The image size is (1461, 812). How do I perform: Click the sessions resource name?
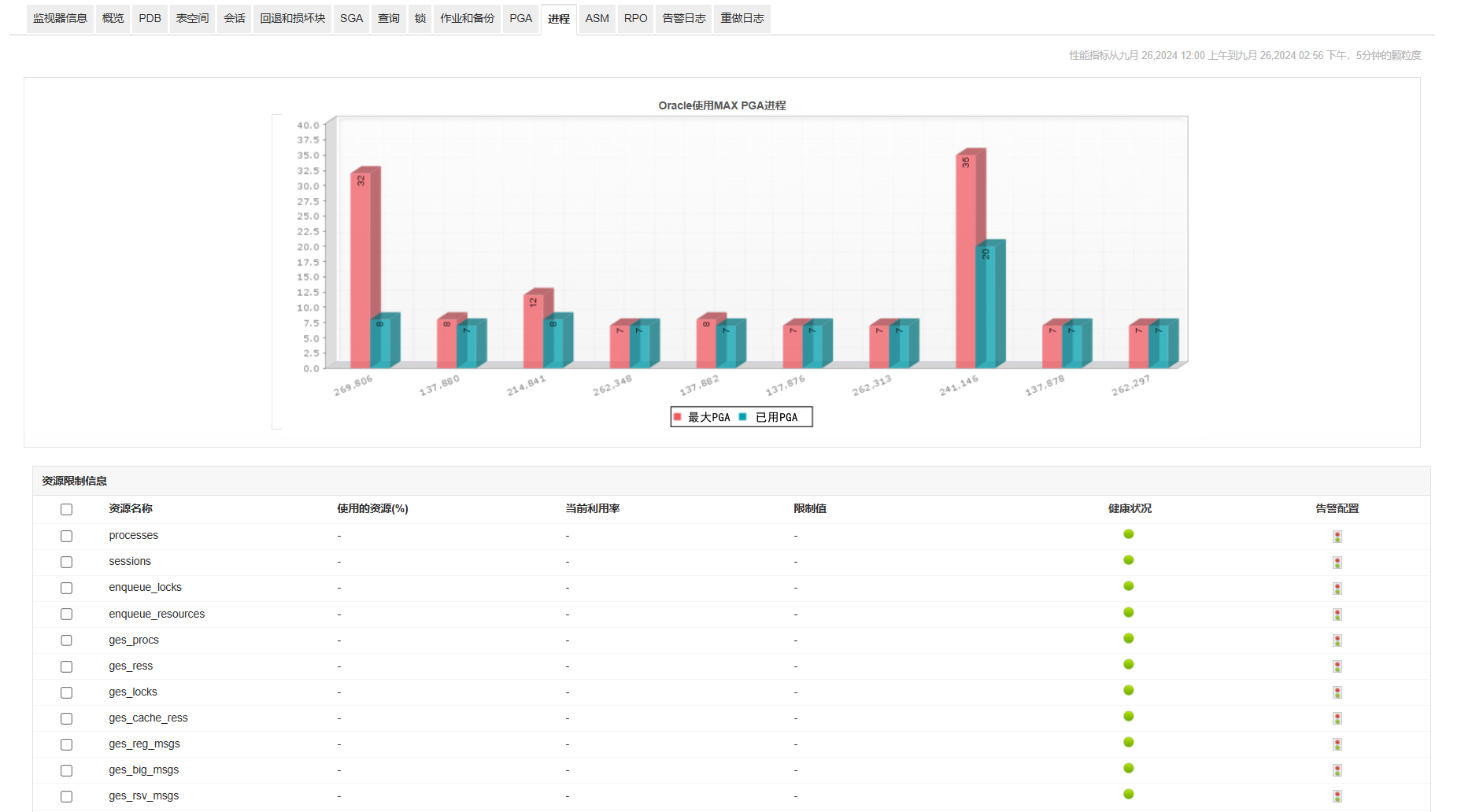[130, 562]
